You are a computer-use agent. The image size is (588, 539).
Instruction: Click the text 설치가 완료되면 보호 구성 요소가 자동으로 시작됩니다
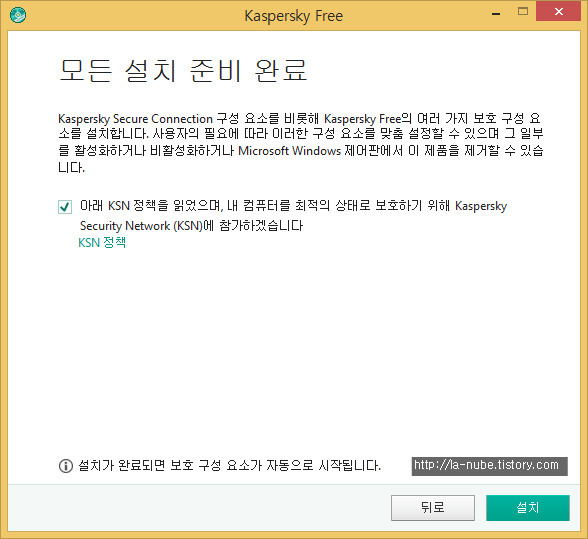pos(230,465)
